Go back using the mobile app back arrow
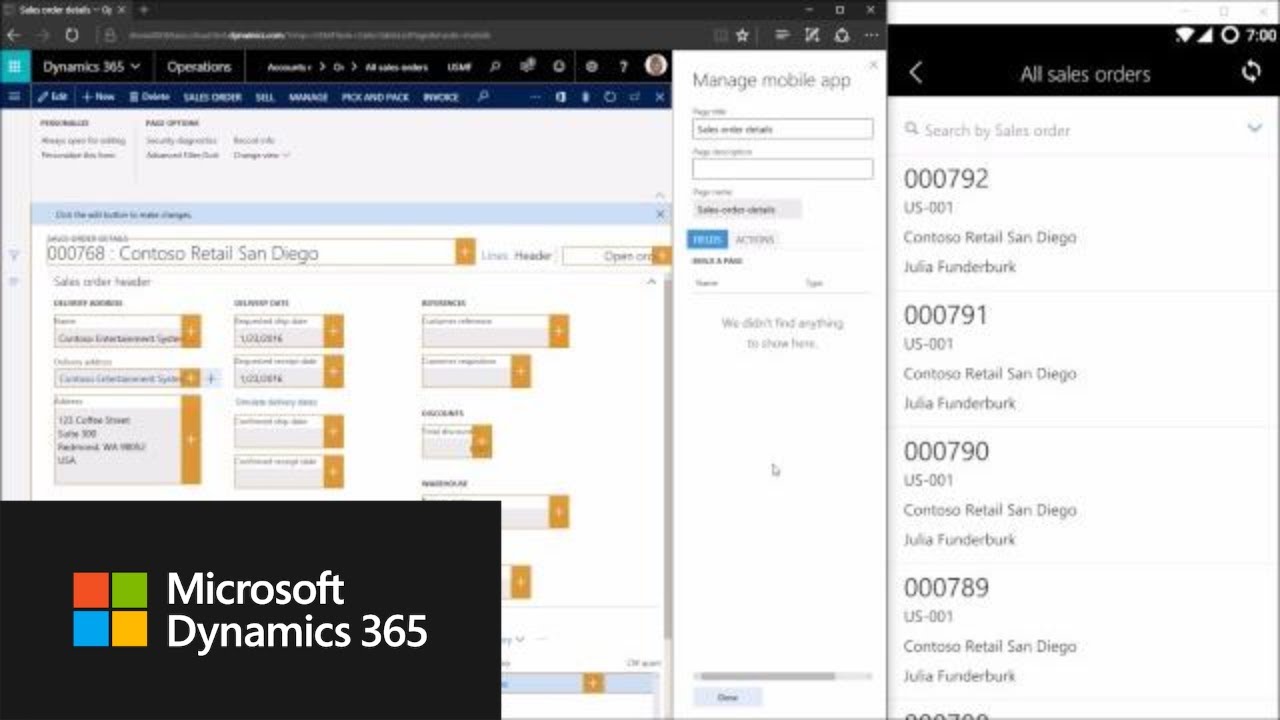 point(916,73)
